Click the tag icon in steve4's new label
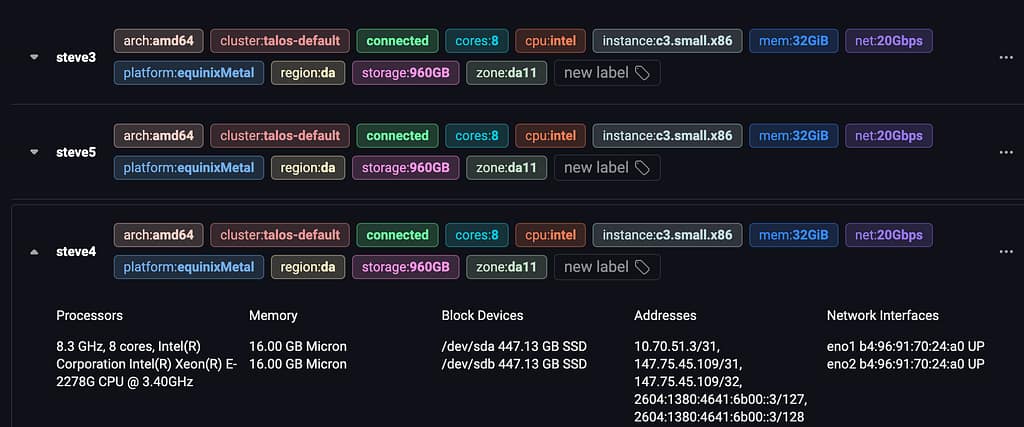Screen dimensions: 1024x427 click(643, 267)
